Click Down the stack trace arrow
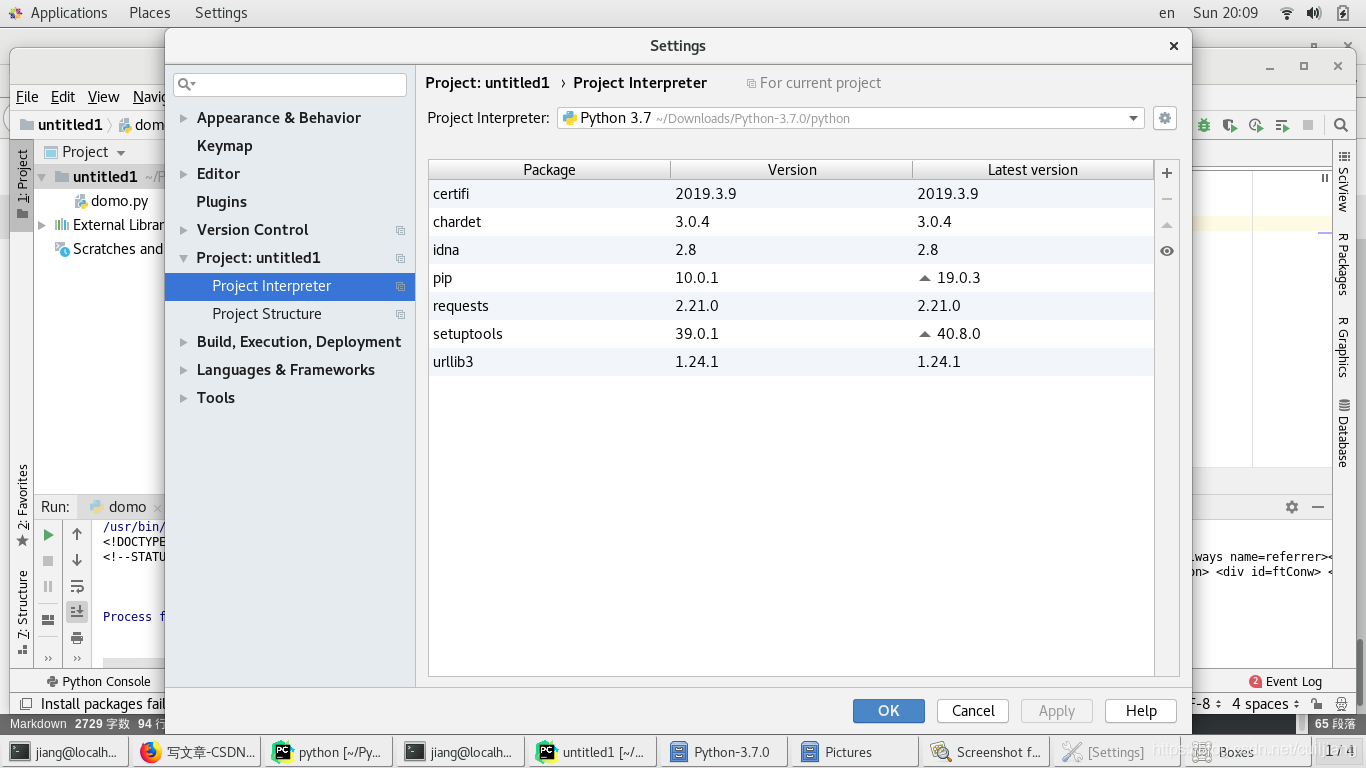1366x768 pixels. coord(77,560)
